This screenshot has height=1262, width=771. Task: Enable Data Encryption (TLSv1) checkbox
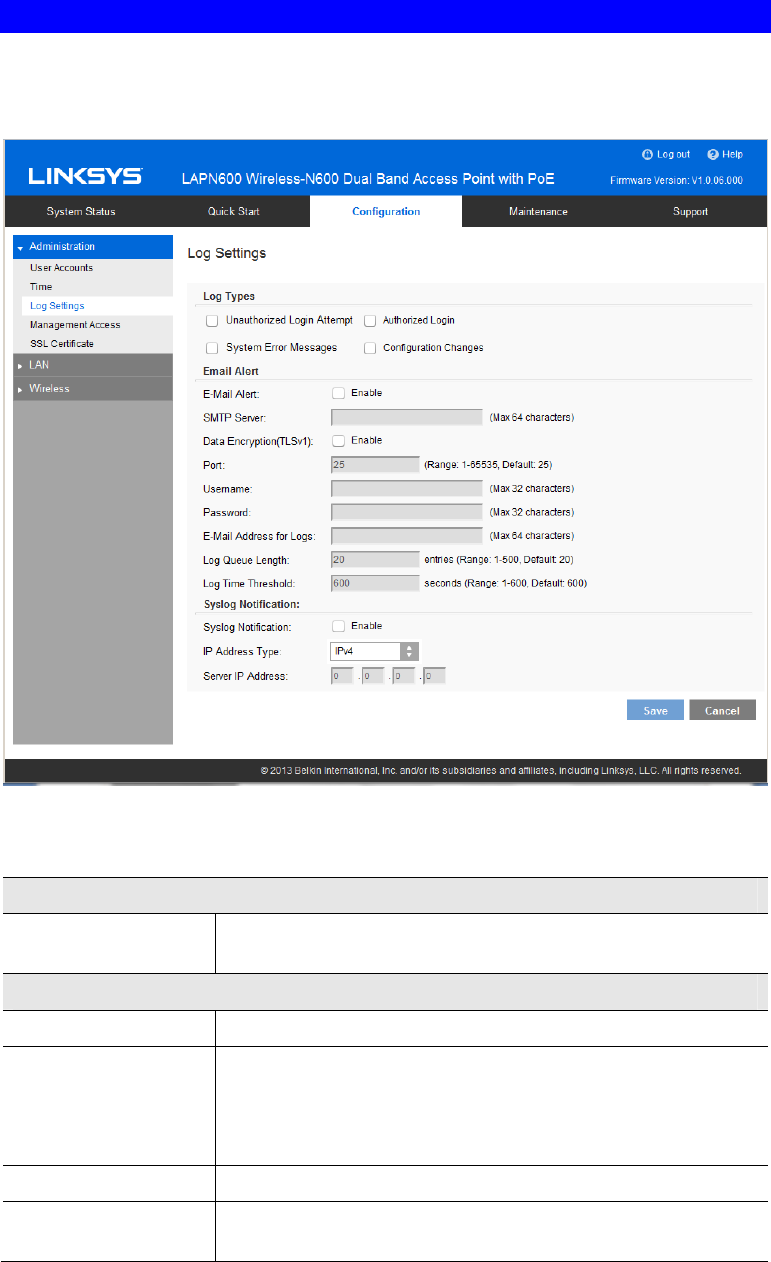pos(338,440)
